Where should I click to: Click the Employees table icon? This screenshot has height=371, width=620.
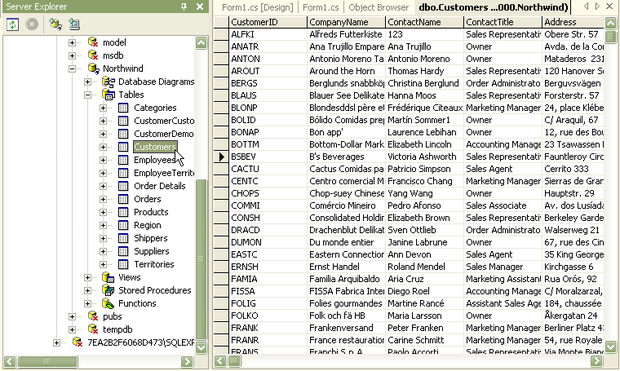point(123,160)
